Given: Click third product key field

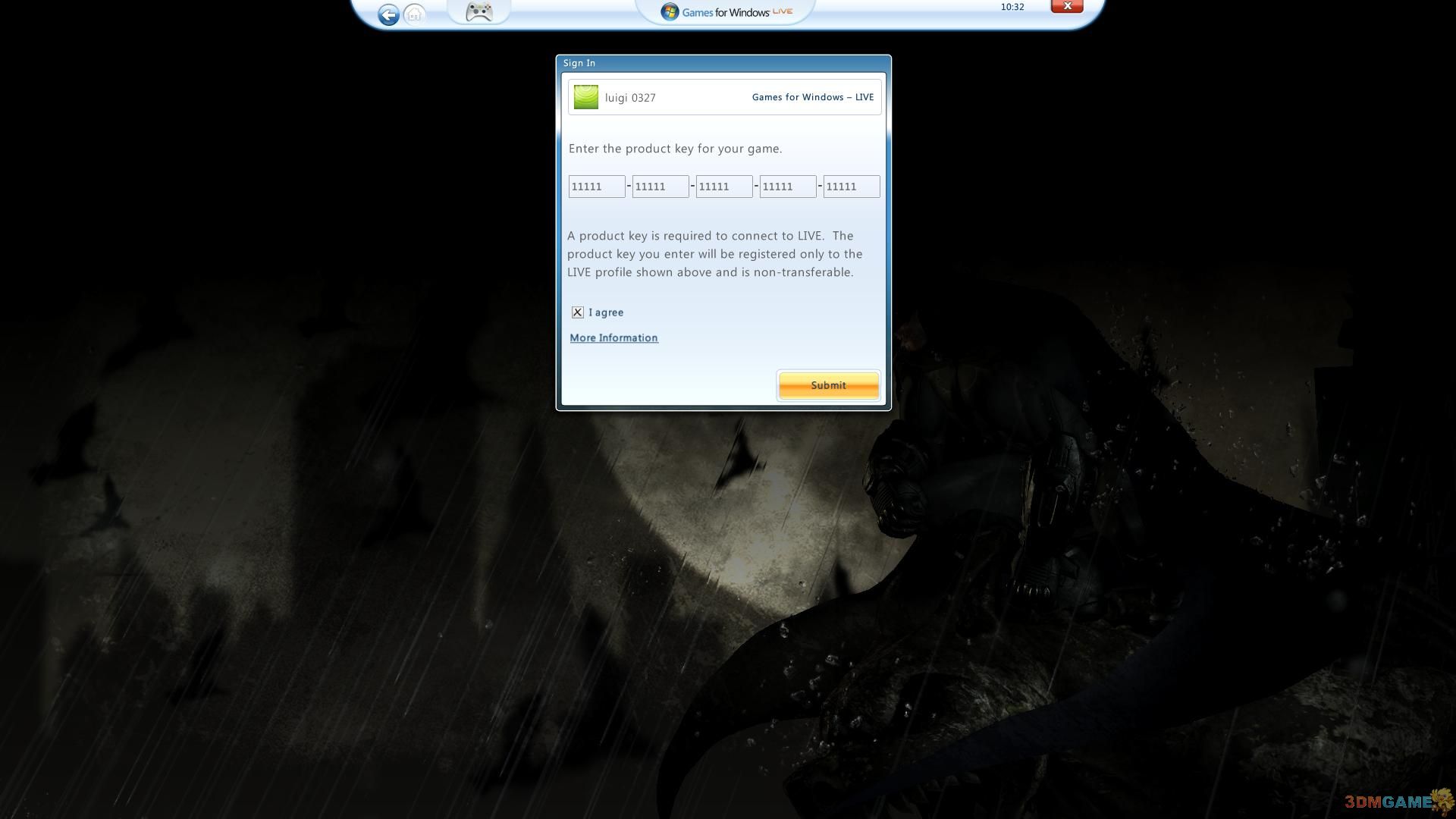Looking at the screenshot, I should pyautogui.click(x=724, y=187).
